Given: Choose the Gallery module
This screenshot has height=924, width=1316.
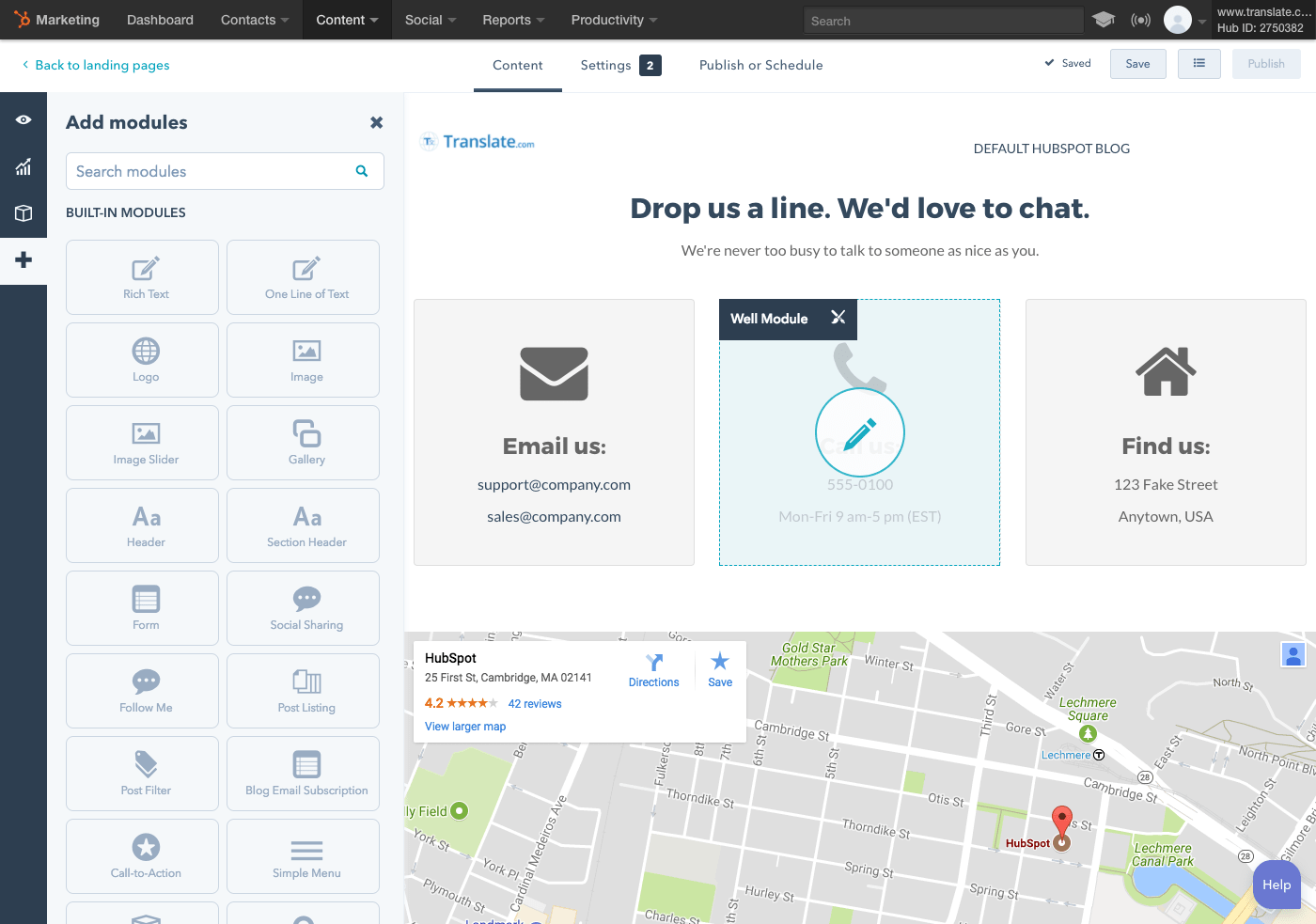Looking at the screenshot, I should (x=306, y=443).
